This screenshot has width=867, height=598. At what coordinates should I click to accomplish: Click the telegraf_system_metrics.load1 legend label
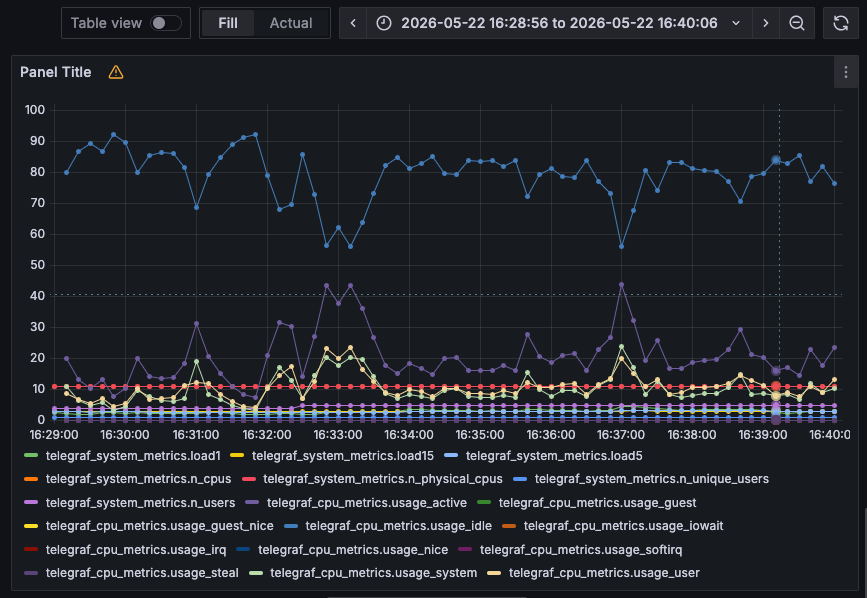133,455
